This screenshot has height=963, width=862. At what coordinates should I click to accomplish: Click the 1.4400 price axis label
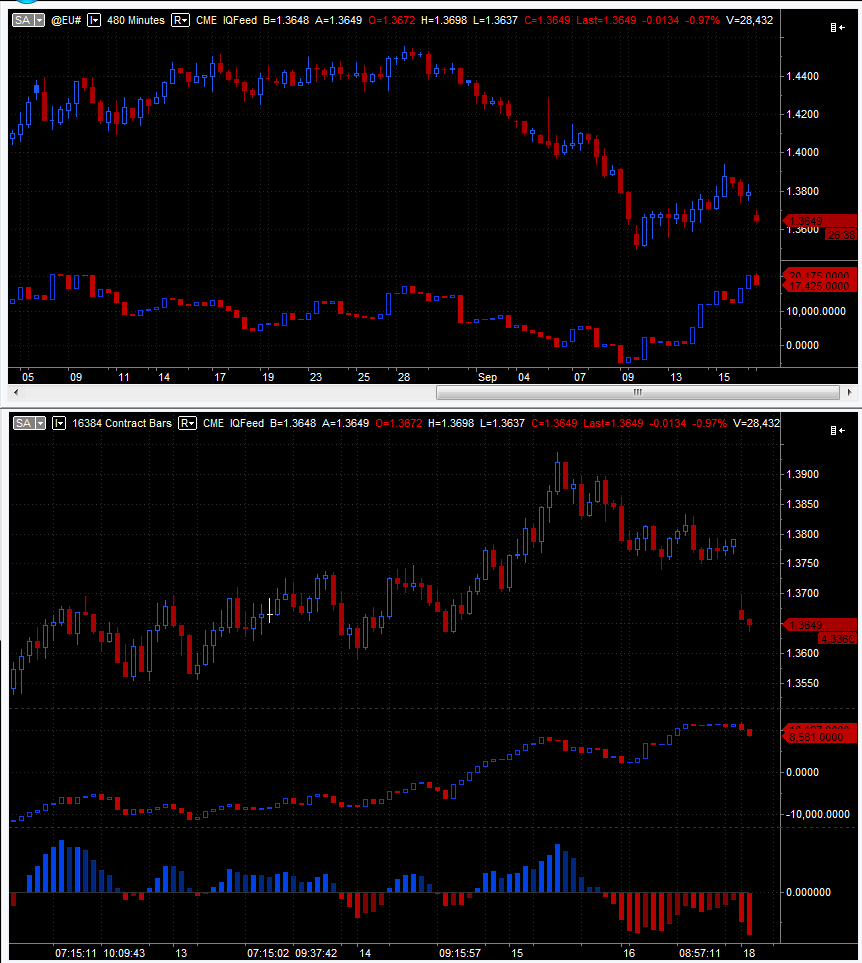(x=802, y=76)
